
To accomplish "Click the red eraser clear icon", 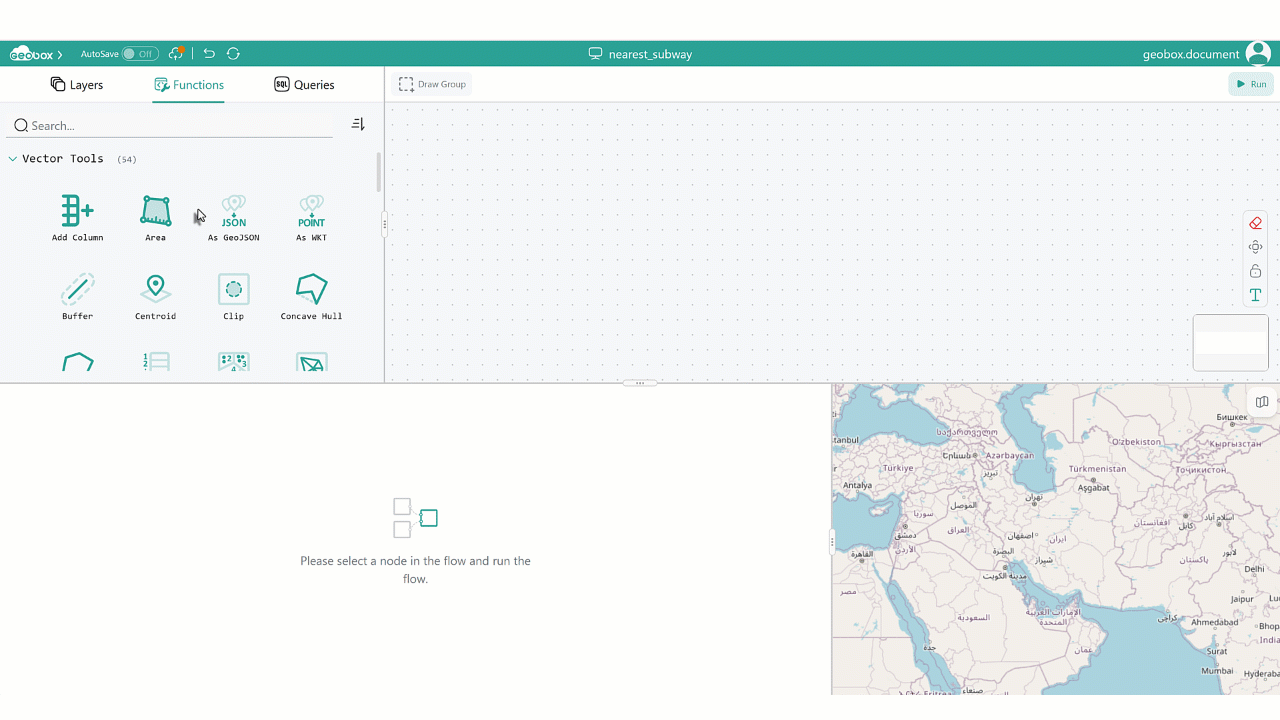I will 1255,223.
